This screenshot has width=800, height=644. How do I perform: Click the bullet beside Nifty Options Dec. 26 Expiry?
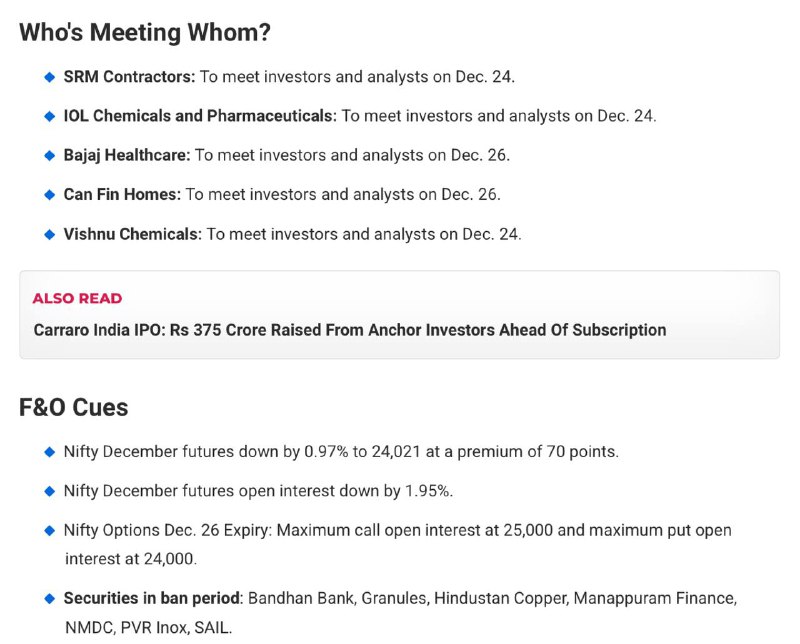pos(49,531)
